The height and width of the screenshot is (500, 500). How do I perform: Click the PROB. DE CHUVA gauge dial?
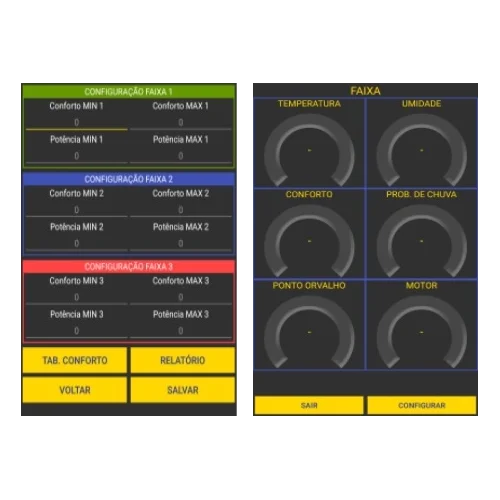point(422,241)
